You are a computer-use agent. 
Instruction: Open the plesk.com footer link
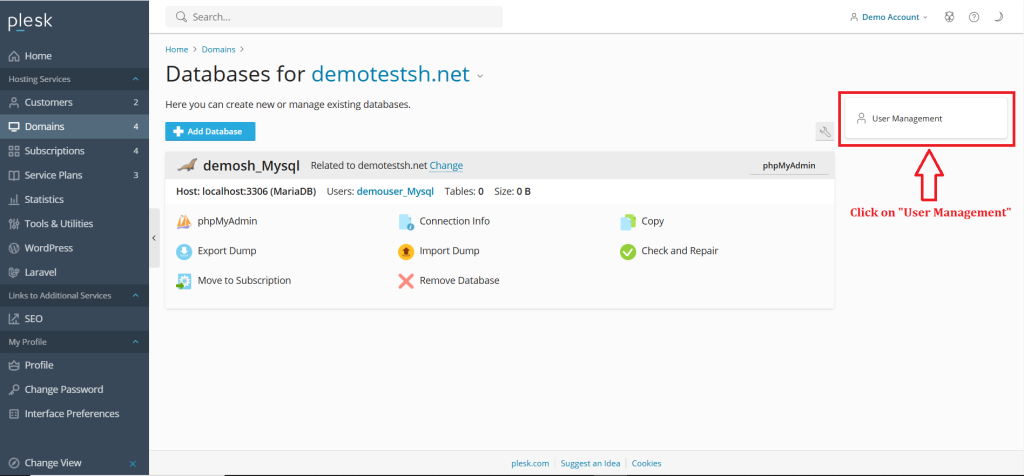point(530,464)
